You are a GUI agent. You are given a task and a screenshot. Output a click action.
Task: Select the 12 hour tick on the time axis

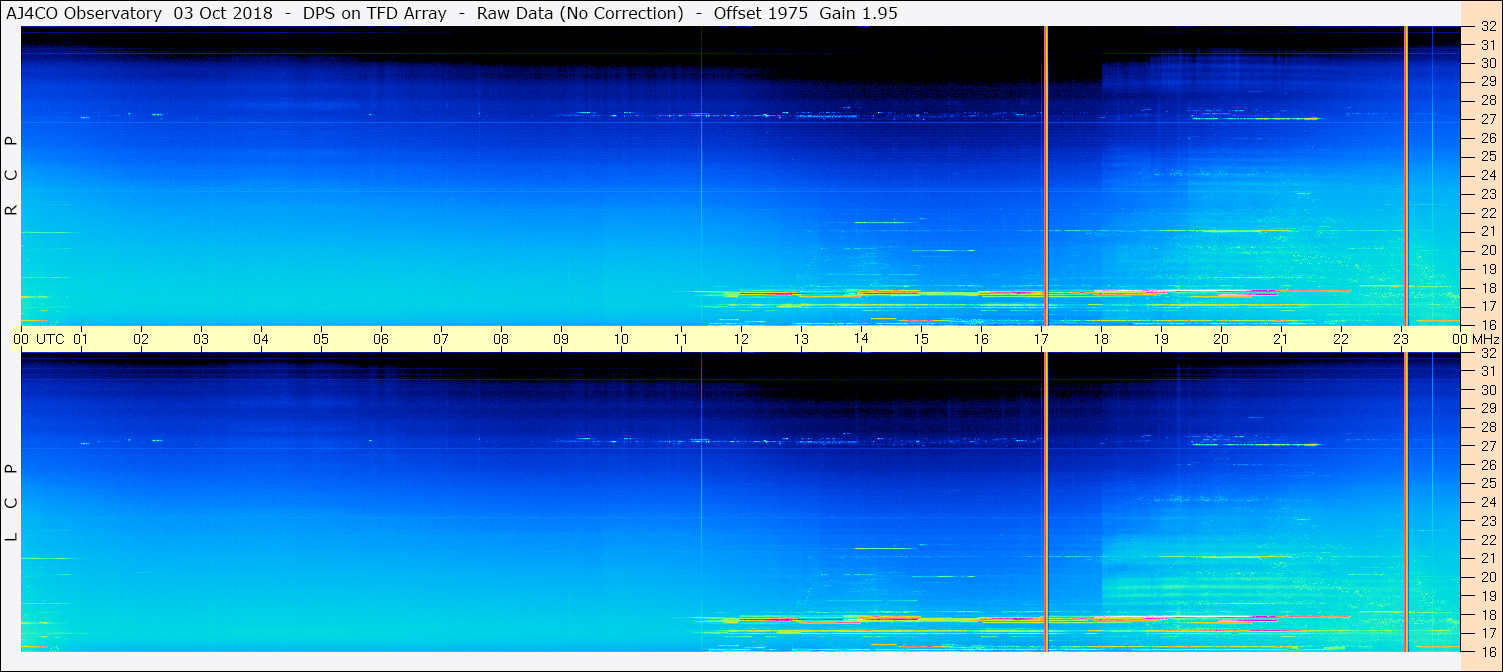(741, 339)
